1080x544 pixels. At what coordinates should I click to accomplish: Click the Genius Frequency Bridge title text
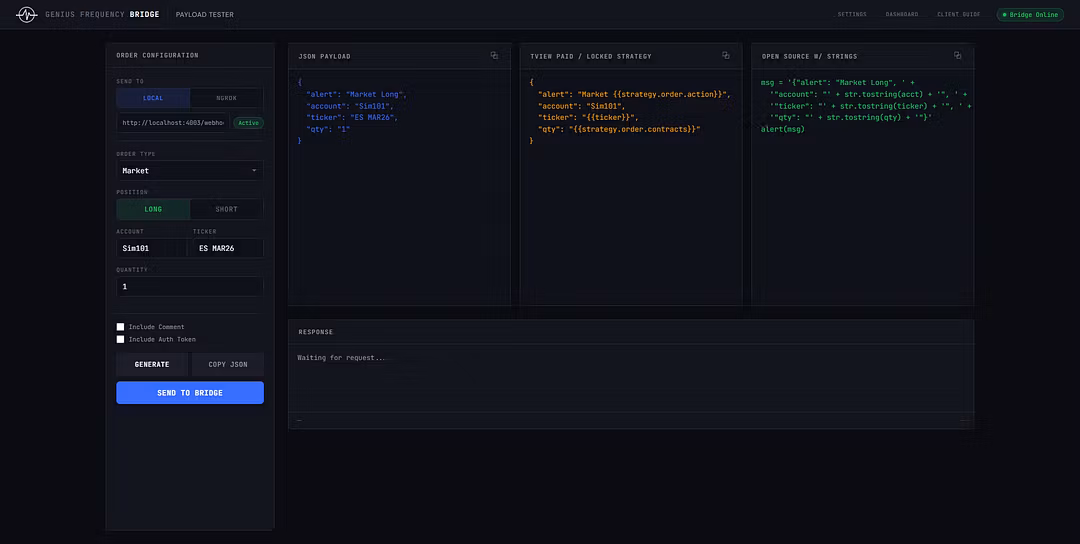pyautogui.click(x=102, y=14)
